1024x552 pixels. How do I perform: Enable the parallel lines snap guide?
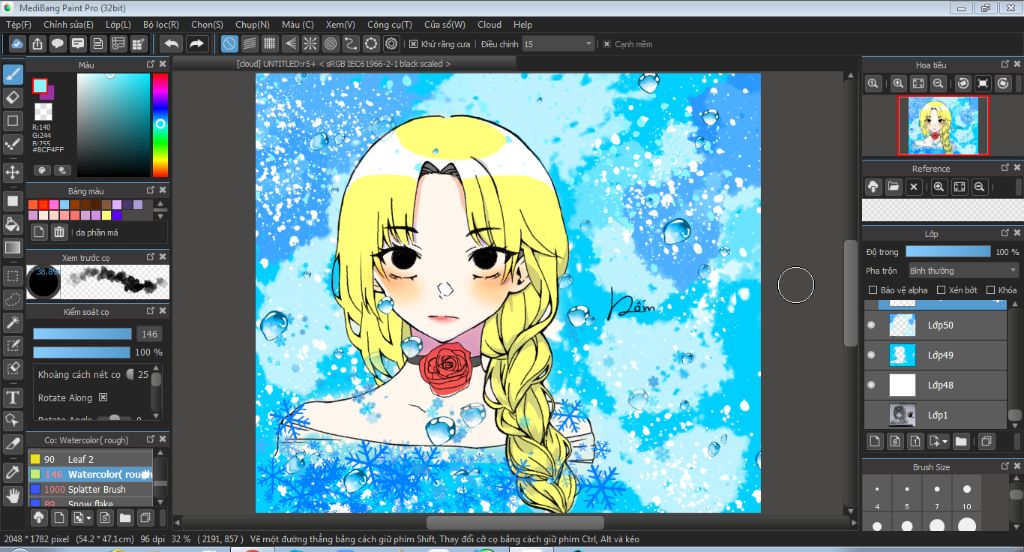point(249,44)
